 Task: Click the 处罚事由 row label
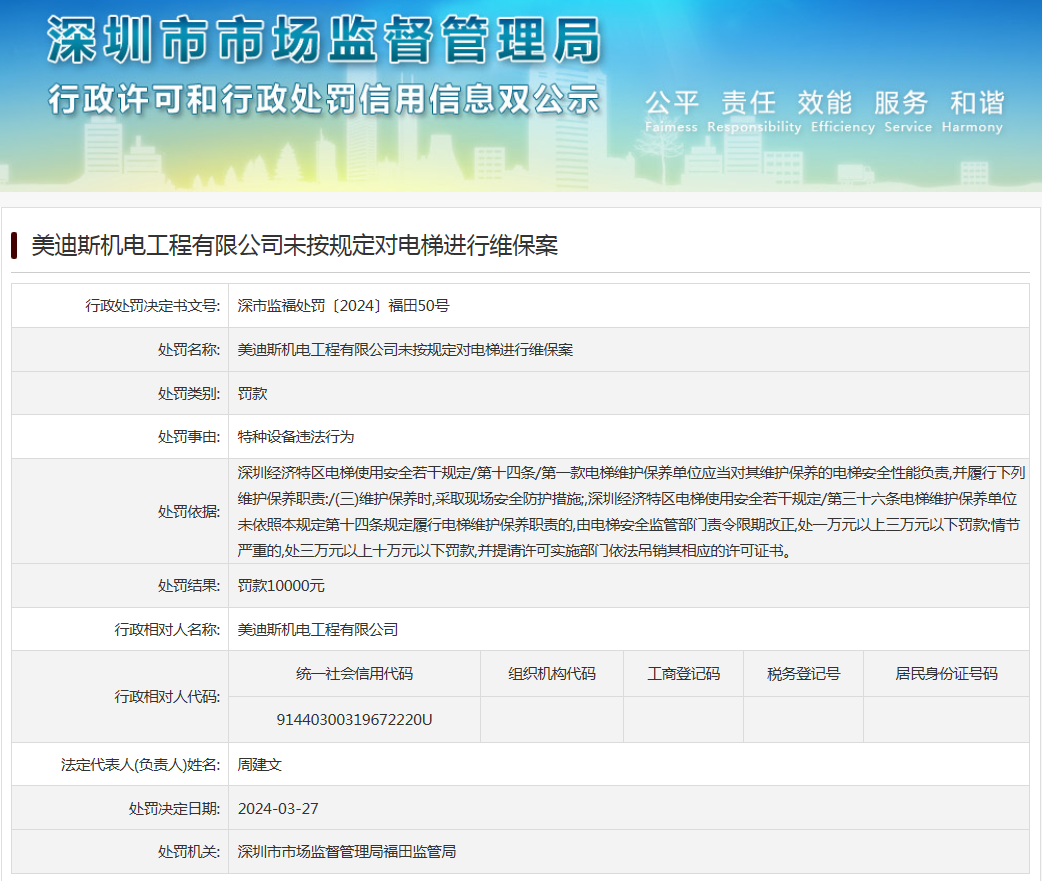click(x=189, y=437)
